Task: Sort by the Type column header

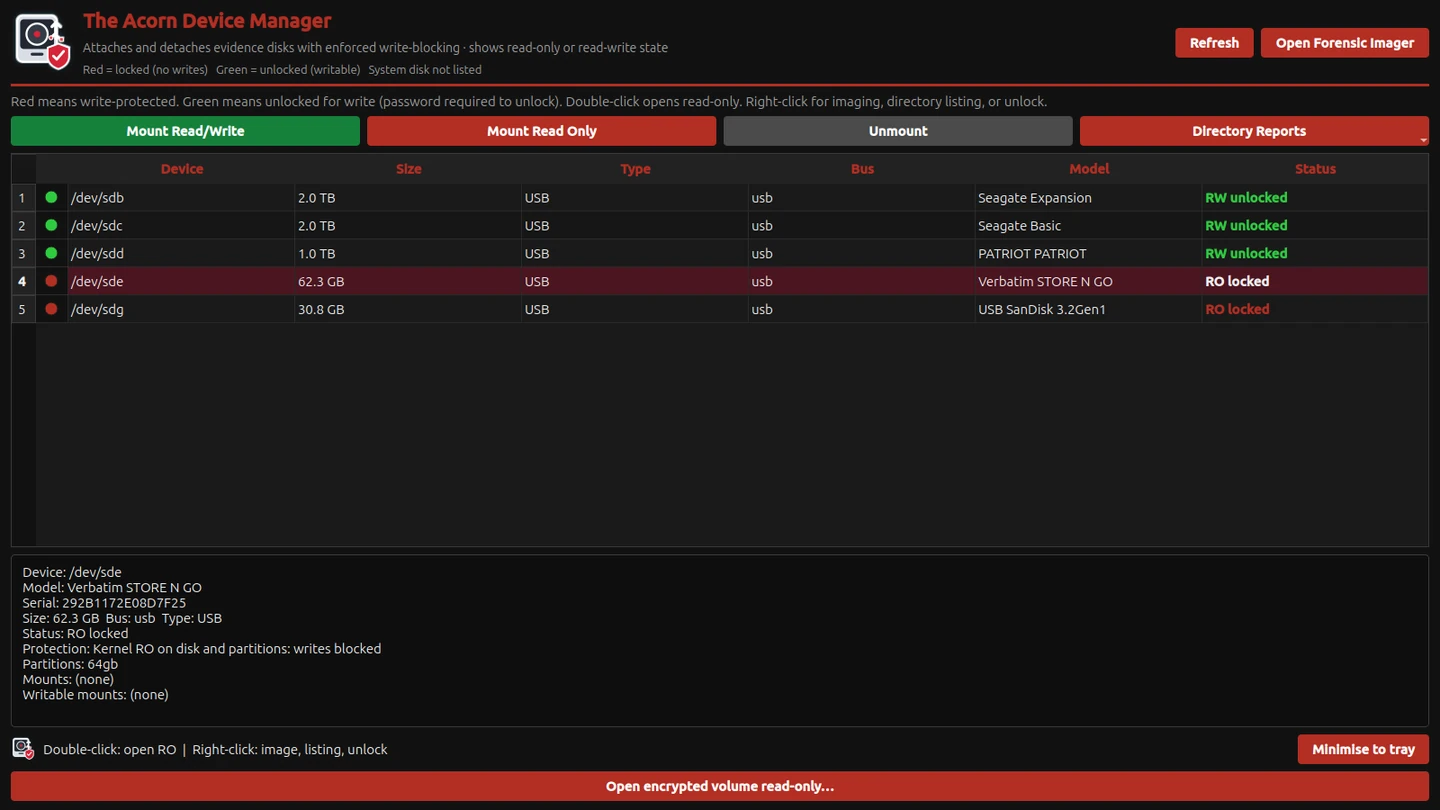Action: [x=635, y=169]
